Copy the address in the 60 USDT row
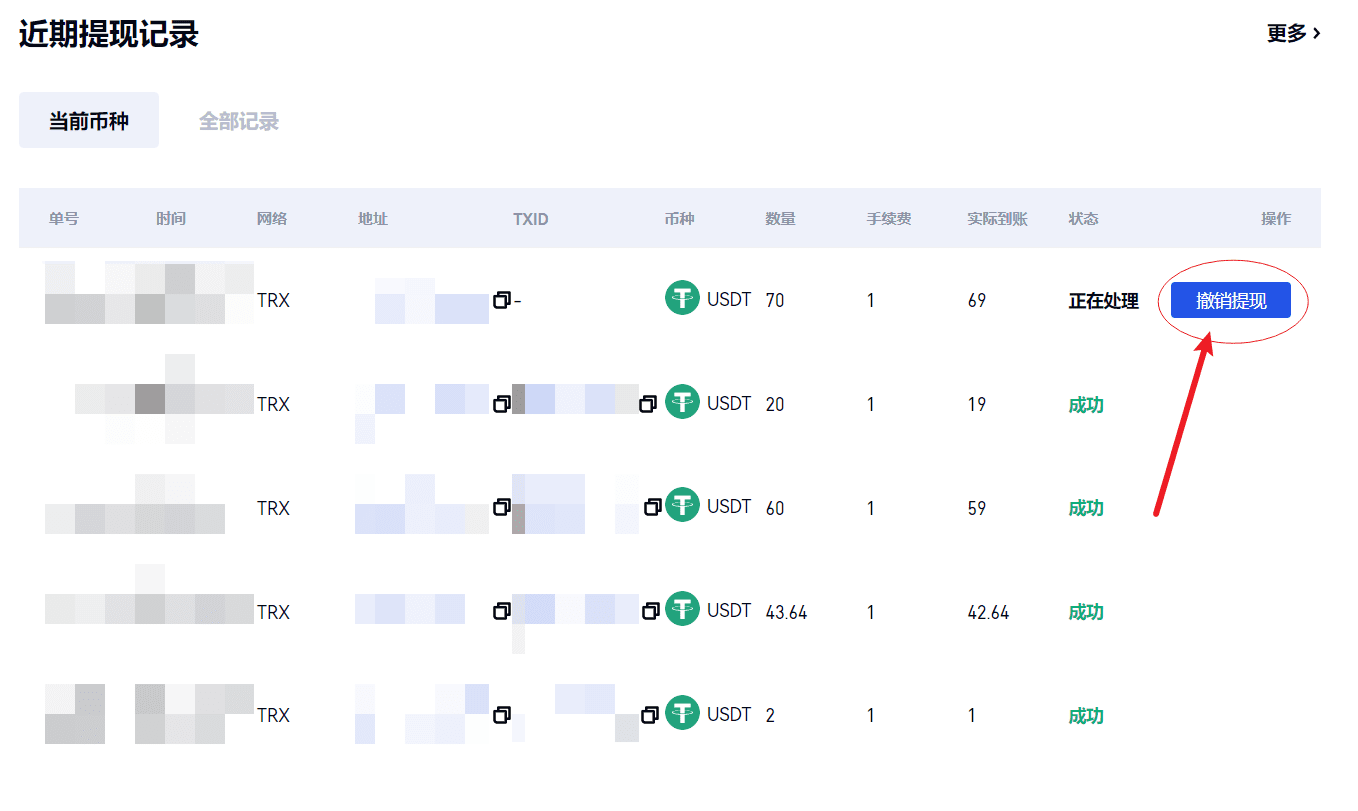This screenshot has height=811, width=1358. [502, 508]
